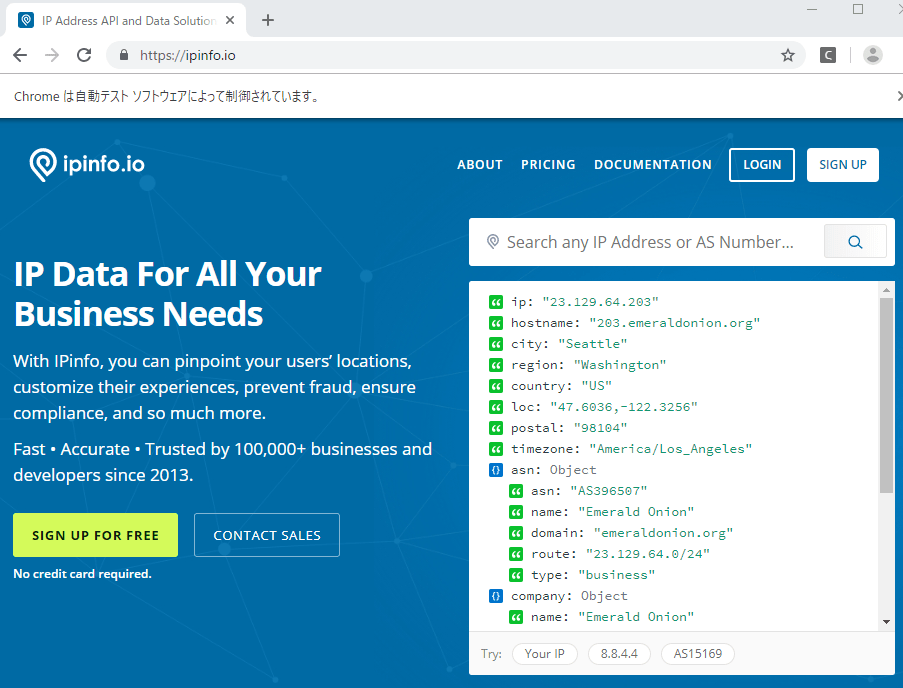This screenshot has height=688, width=903.
Task: Open the Chrome profile avatar
Action: (872, 55)
